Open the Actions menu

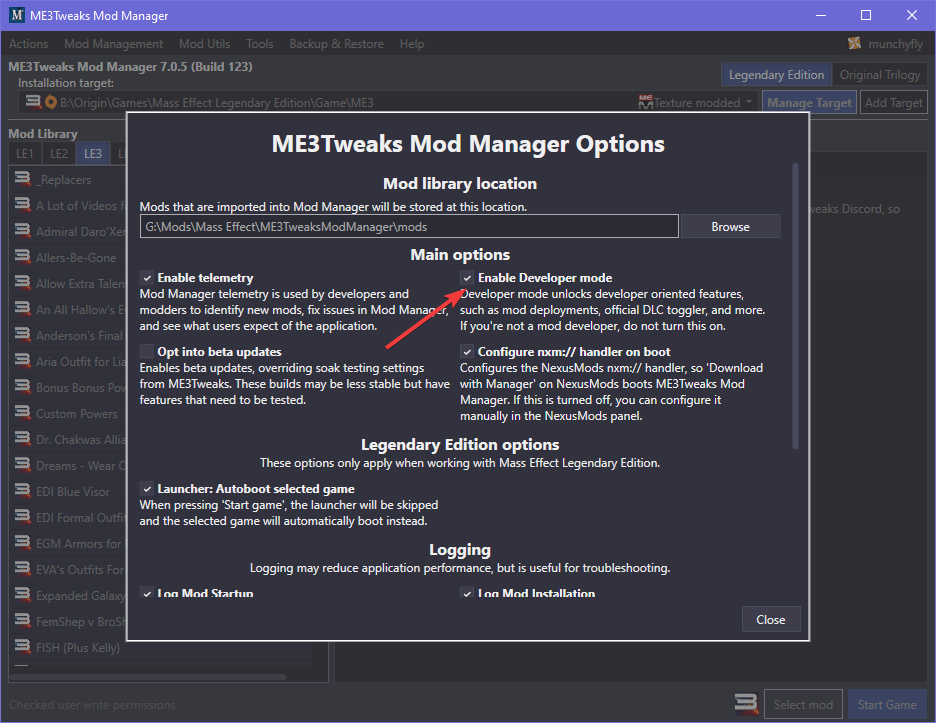click(28, 44)
